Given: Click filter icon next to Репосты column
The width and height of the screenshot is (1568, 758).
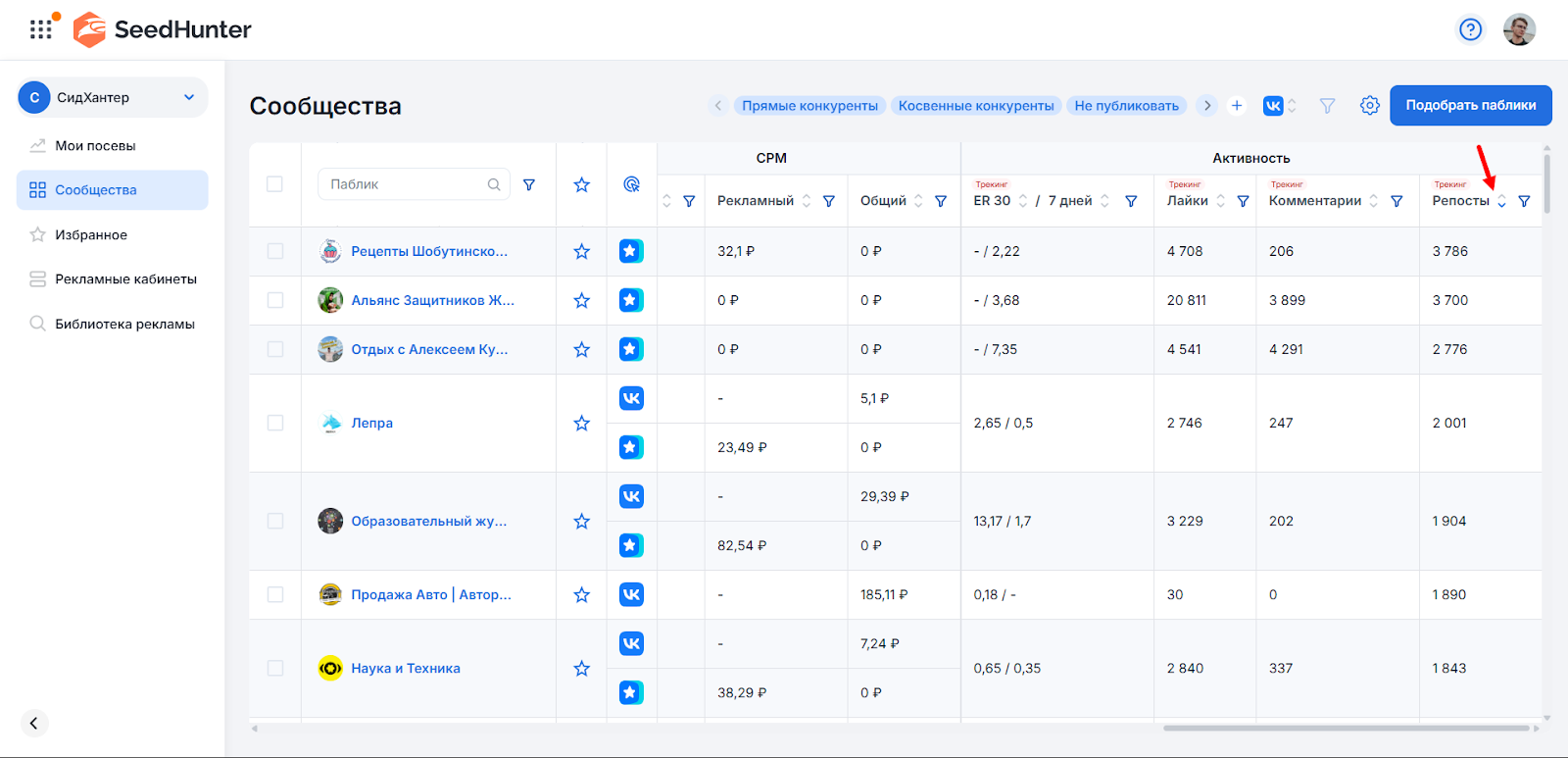Looking at the screenshot, I should point(1524,201).
